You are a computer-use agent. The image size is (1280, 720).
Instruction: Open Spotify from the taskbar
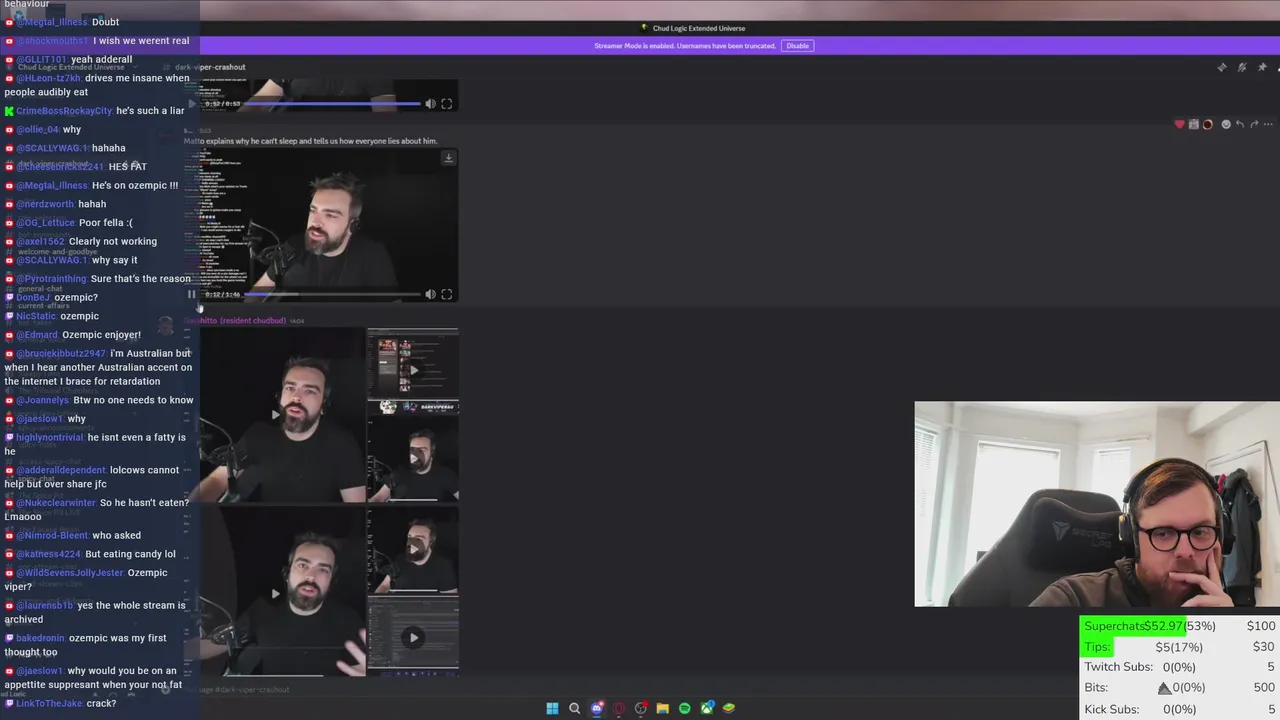pyautogui.click(x=684, y=708)
